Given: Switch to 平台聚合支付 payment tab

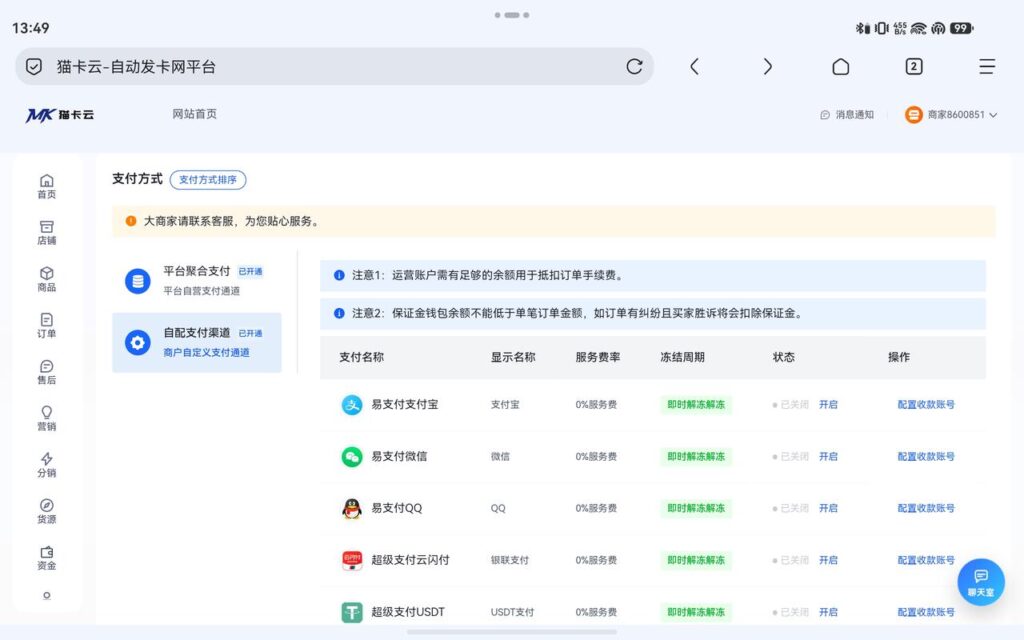Looking at the screenshot, I should pos(197,281).
